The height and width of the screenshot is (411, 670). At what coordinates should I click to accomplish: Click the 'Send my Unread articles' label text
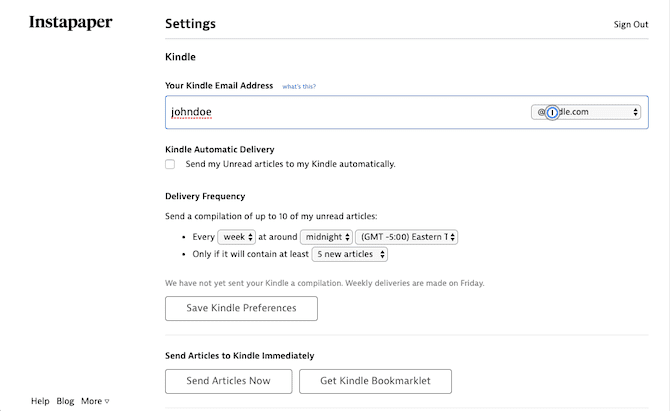[x=290, y=164]
